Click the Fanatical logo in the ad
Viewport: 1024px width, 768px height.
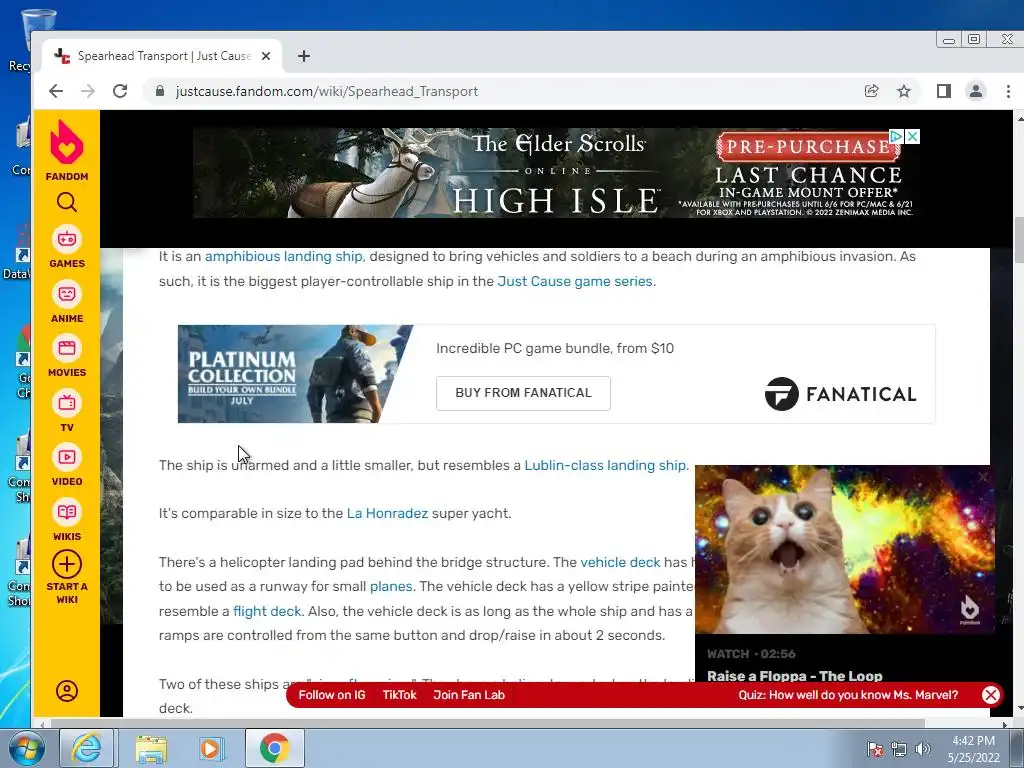[840, 394]
